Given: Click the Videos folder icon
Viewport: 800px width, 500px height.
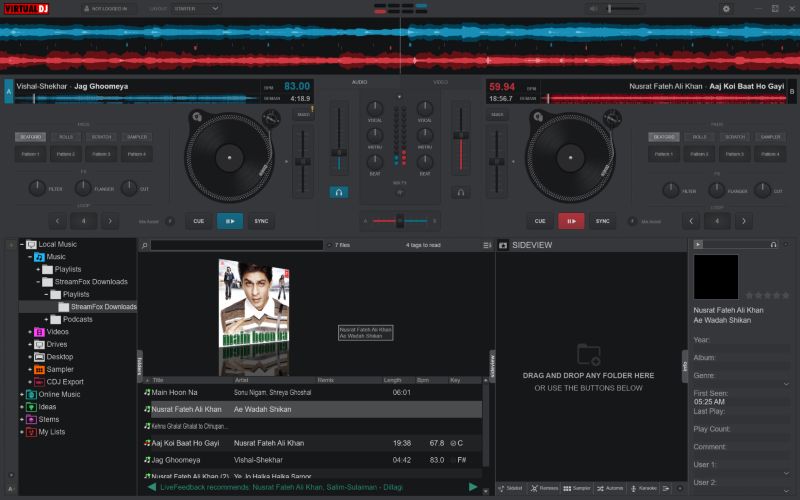Looking at the screenshot, I should point(39,331).
